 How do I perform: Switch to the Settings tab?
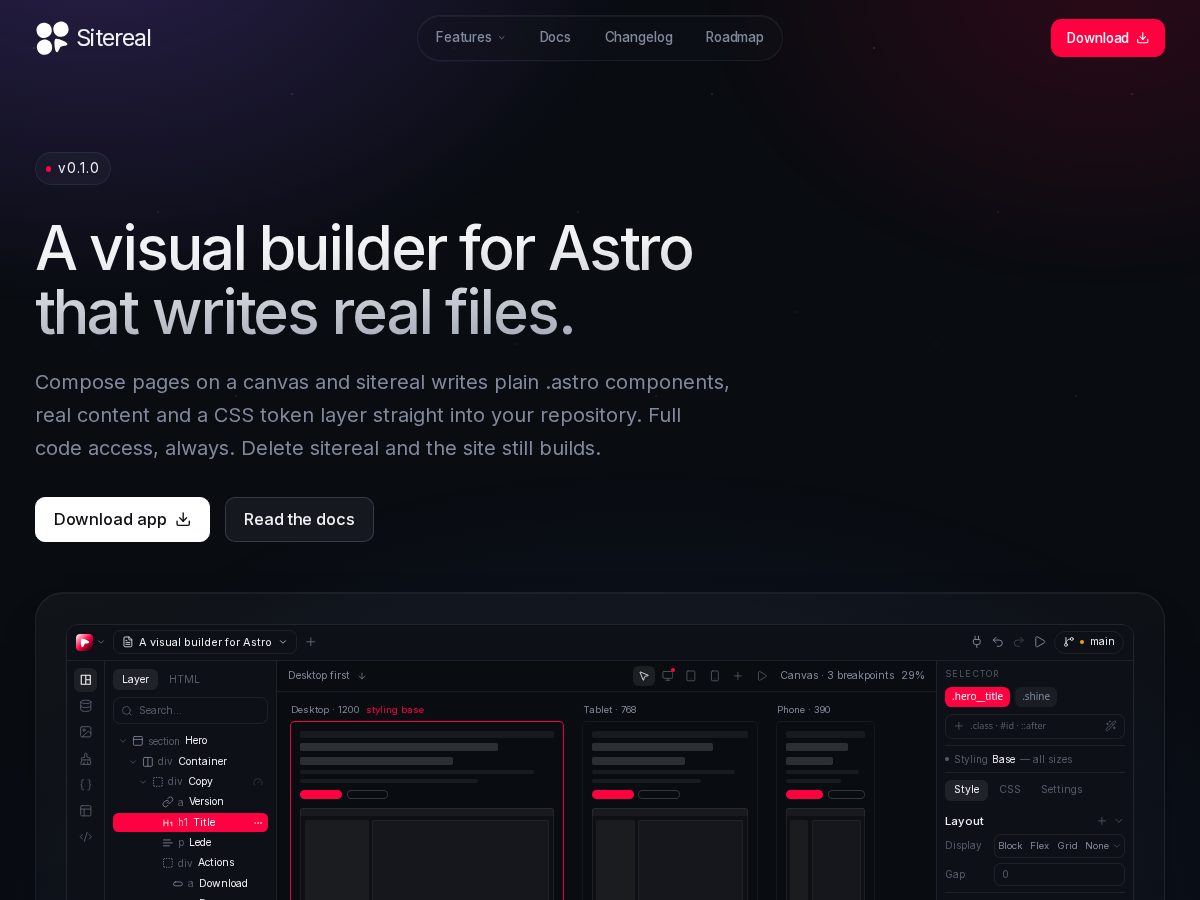click(x=1061, y=790)
